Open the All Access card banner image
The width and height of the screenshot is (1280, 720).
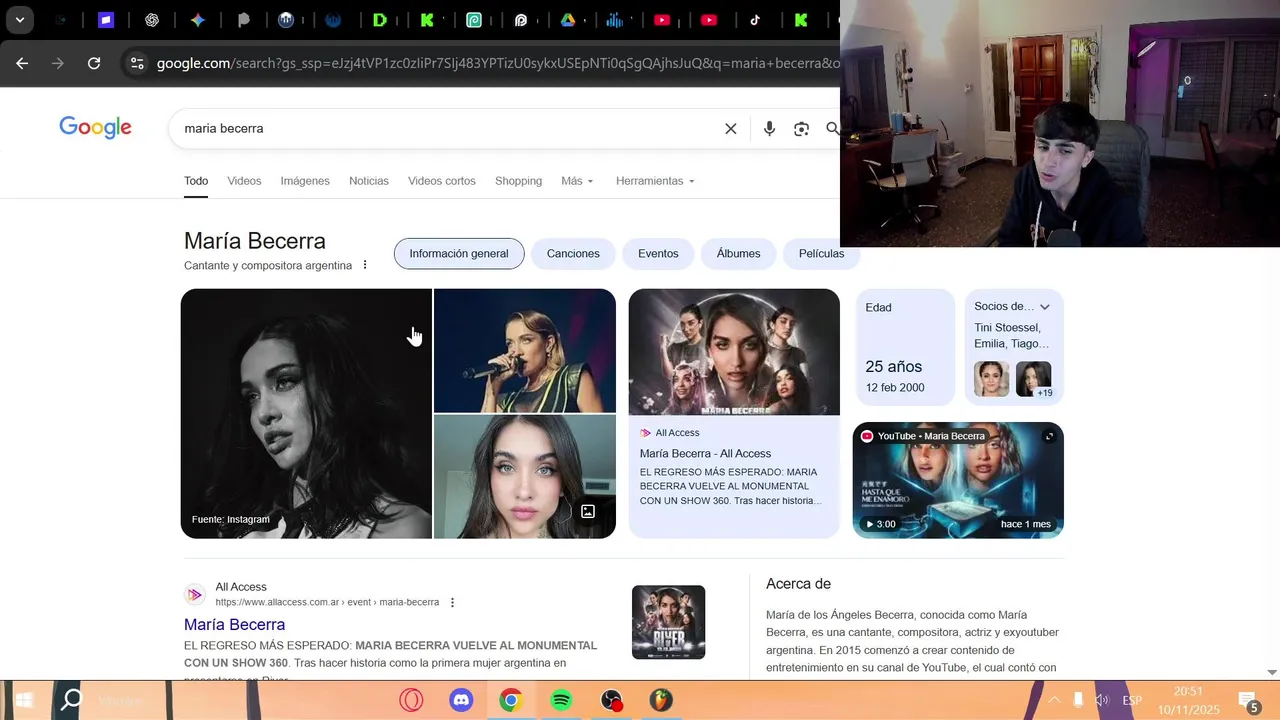tap(734, 352)
